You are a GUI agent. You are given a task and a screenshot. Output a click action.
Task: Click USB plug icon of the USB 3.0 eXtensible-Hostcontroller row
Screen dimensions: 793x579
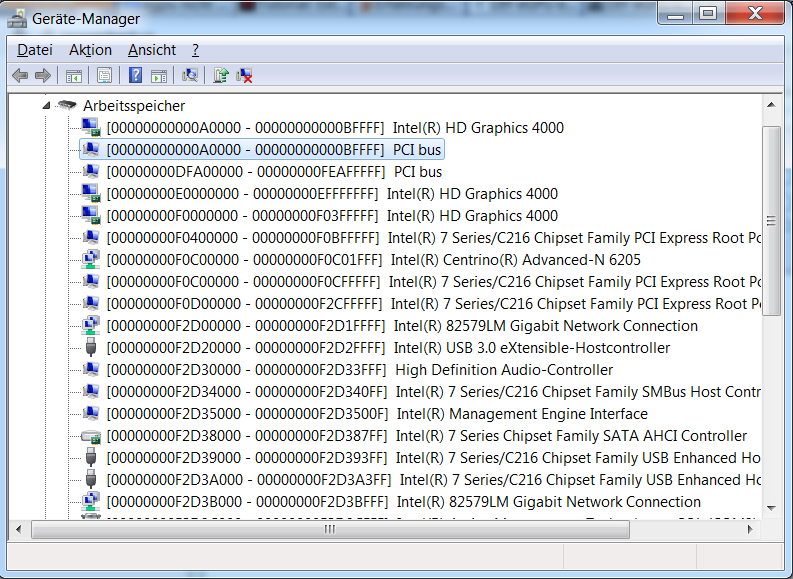(x=91, y=347)
